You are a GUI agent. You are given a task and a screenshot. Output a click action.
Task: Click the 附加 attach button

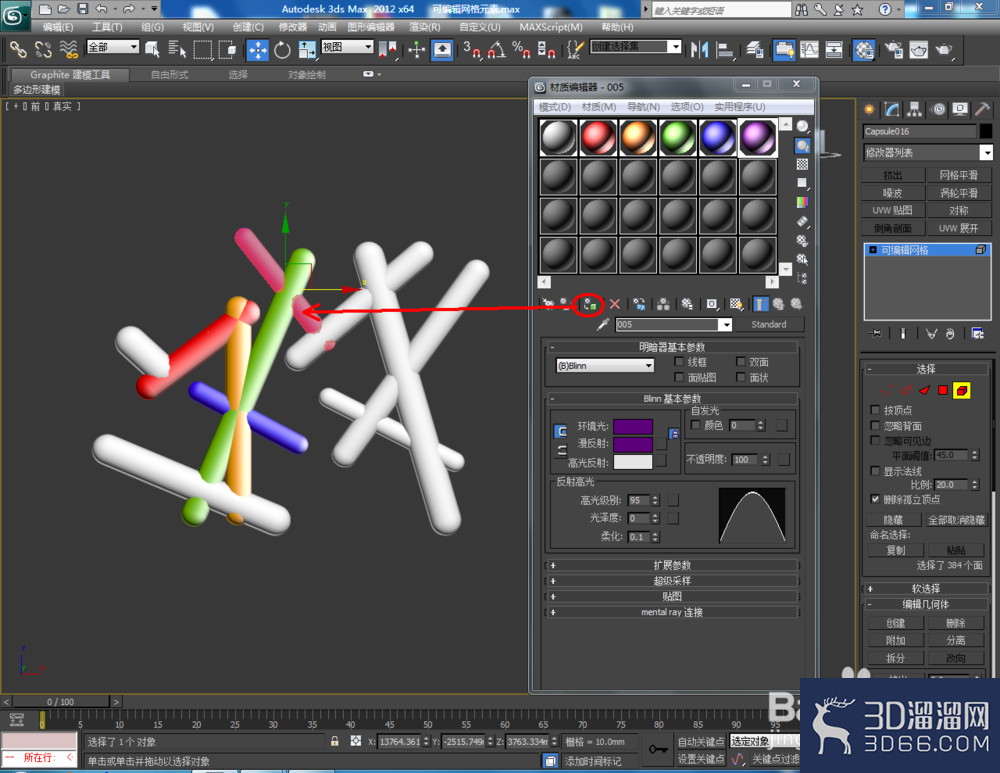[x=895, y=640]
